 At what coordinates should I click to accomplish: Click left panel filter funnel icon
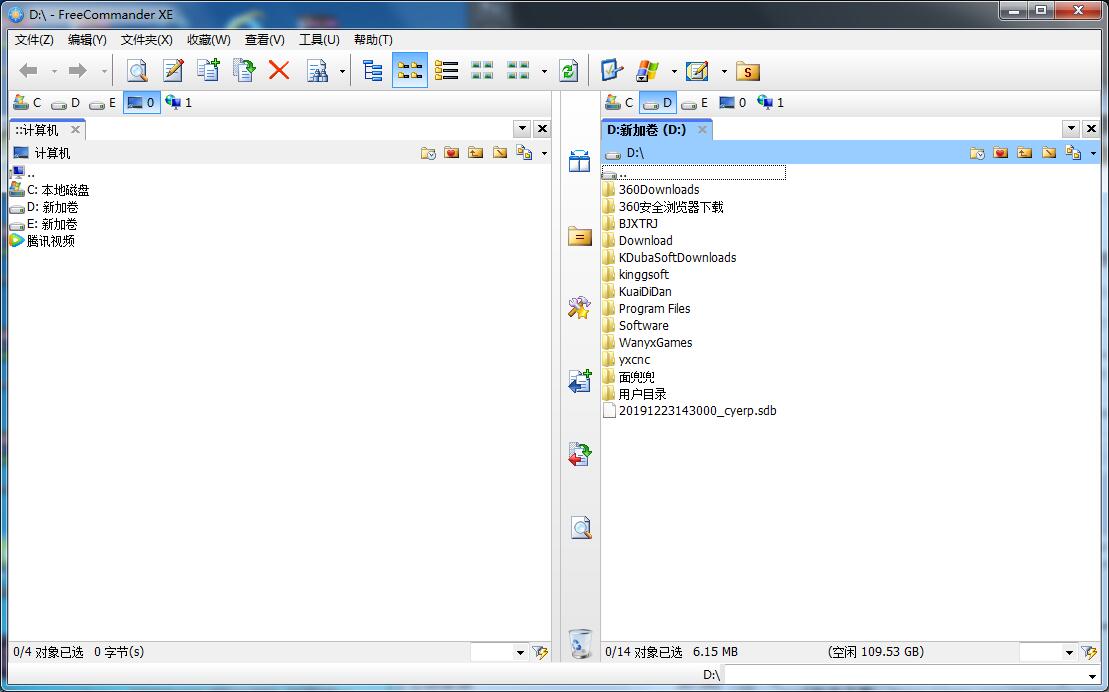pyautogui.click(x=540, y=652)
